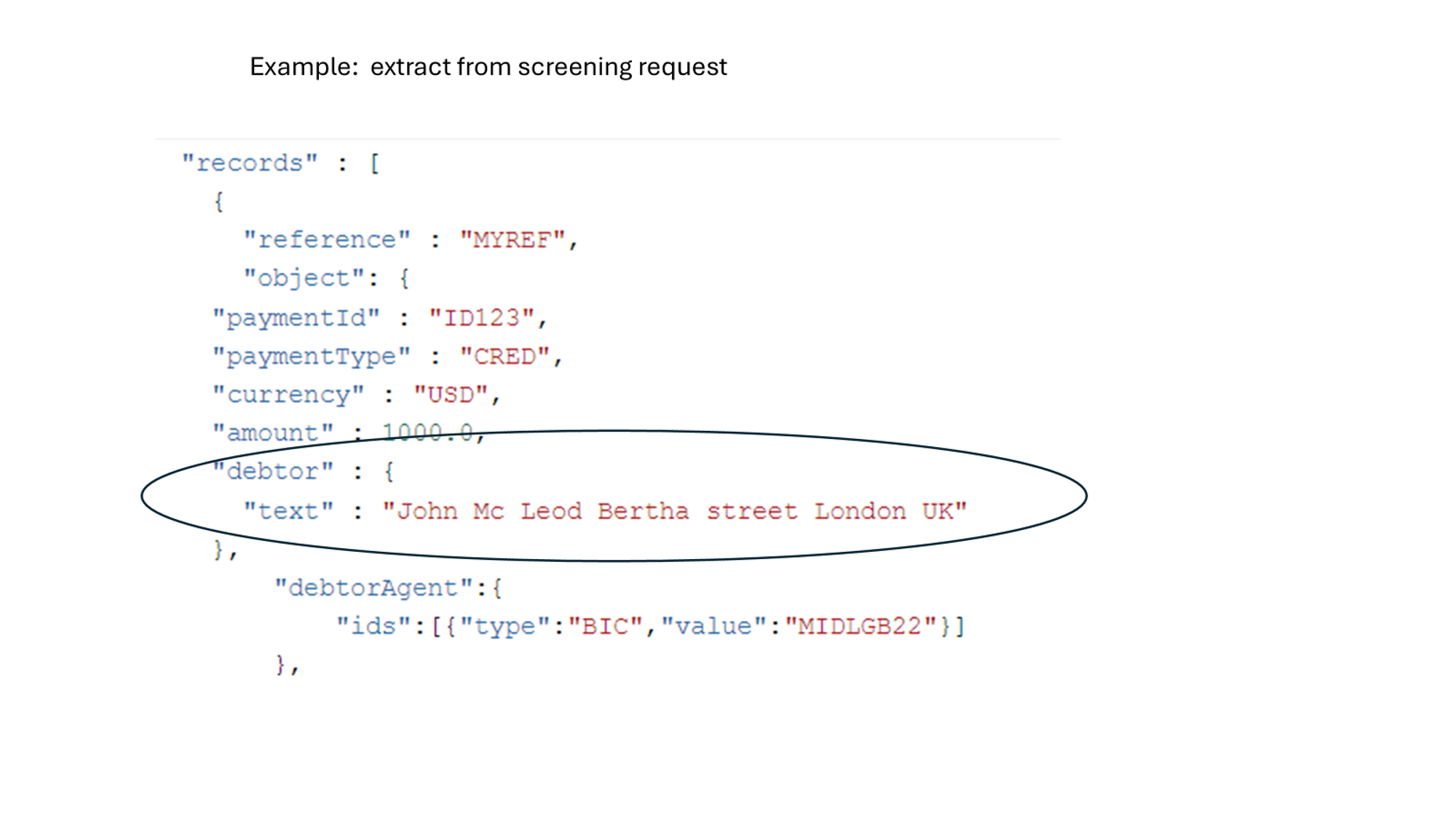Image resolution: width=1456 pixels, height=819 pixels.
Task: Select the "USD" value
Action: coord(451,395)
